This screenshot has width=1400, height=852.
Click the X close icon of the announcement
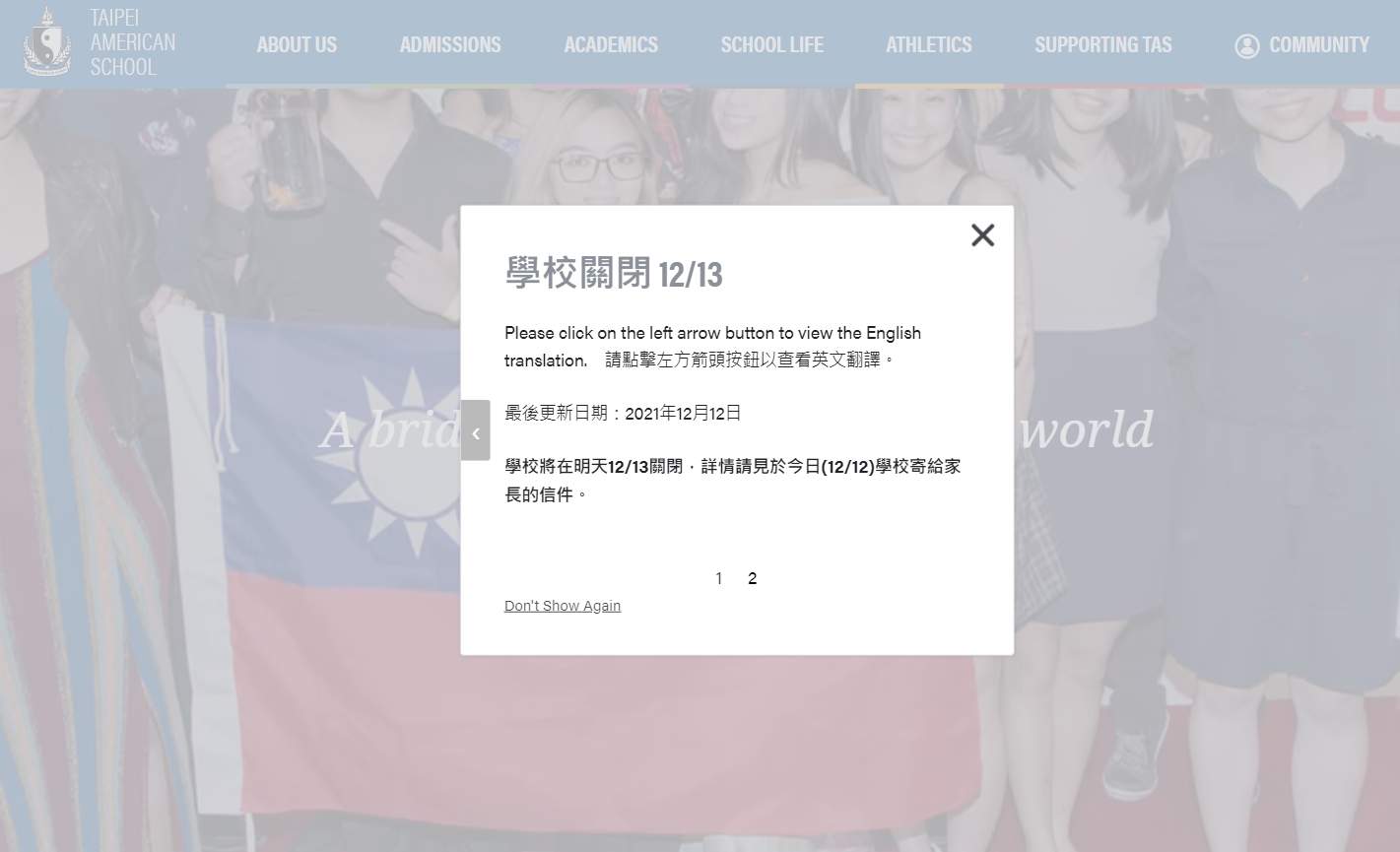(982, 234)
